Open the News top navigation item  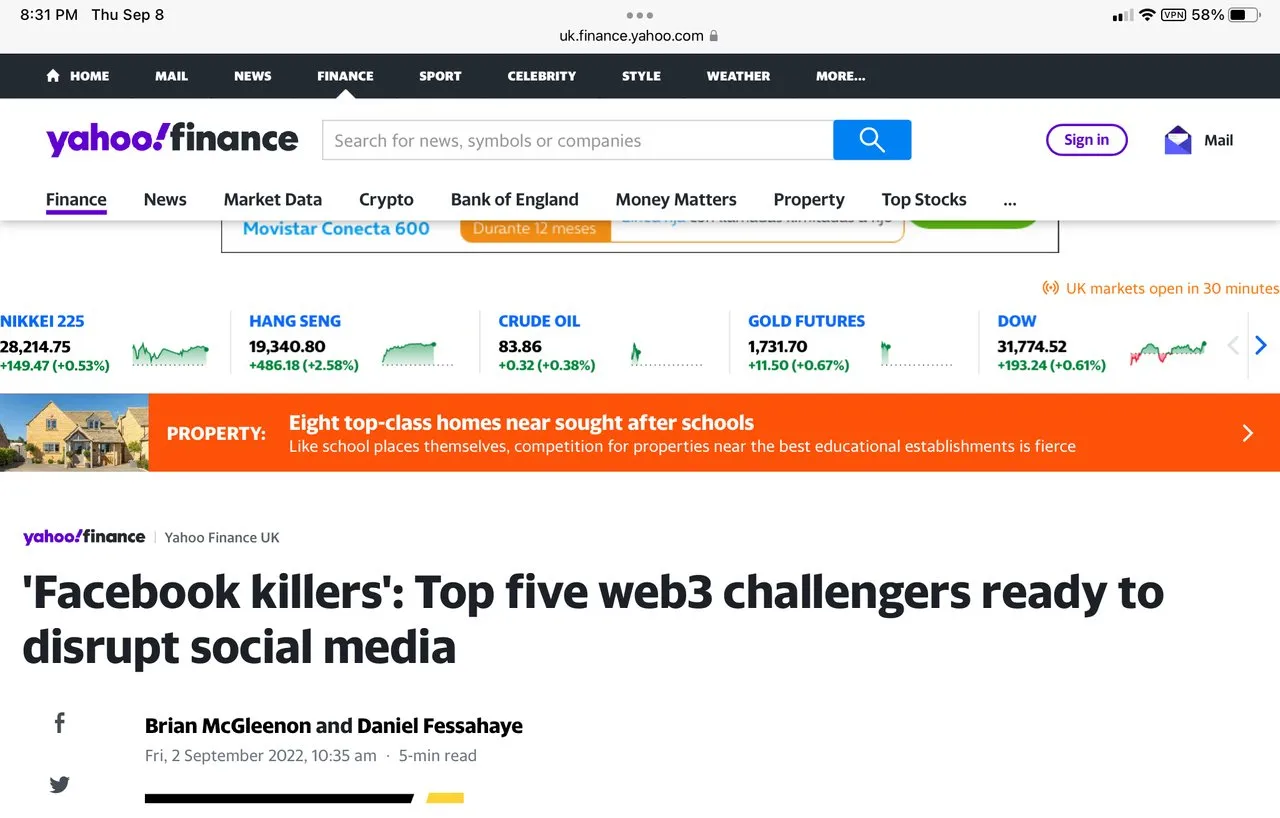pyautogui.click(x=252, y=76)
